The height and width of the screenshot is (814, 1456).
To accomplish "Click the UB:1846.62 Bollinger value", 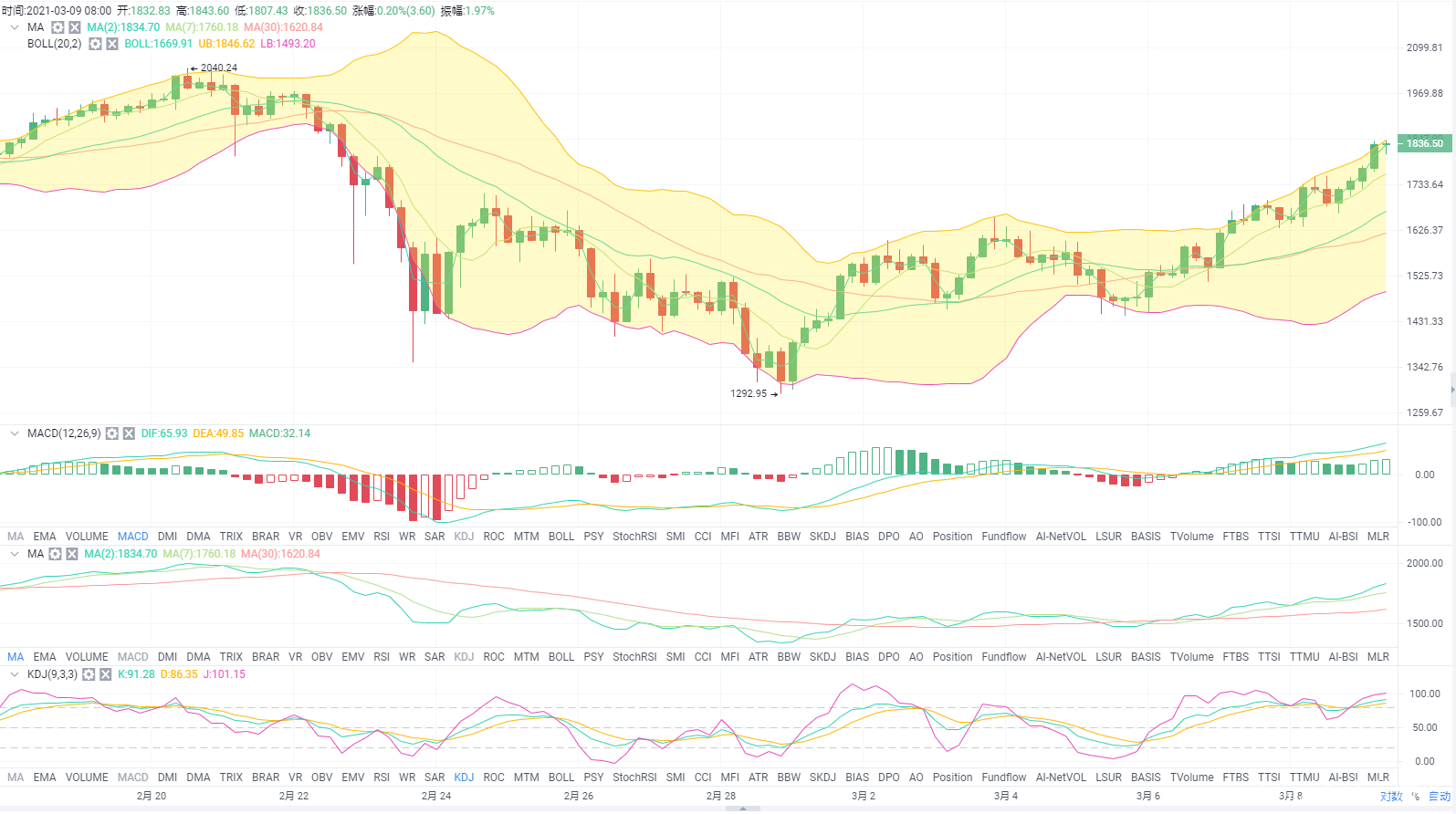I will coord(226,44).
